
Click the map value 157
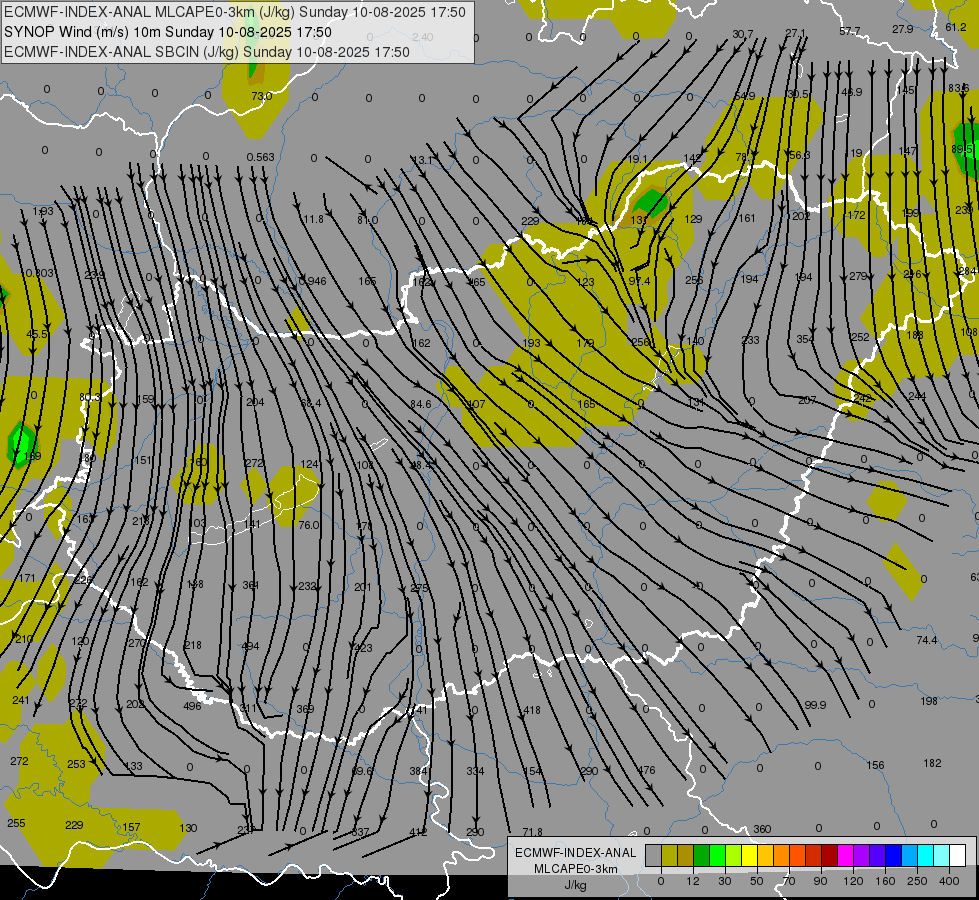pyautogui.click(x=131, y=828)
